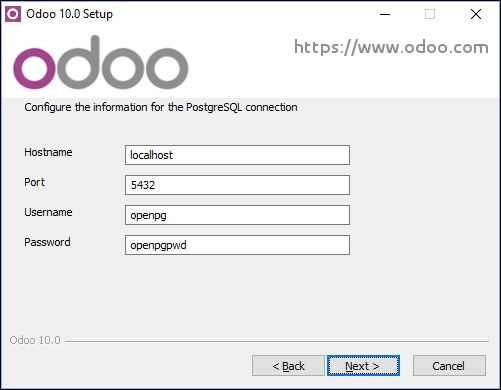Click the Odoo icon in the title bar
501x390 pixels.
pos(13,14)
